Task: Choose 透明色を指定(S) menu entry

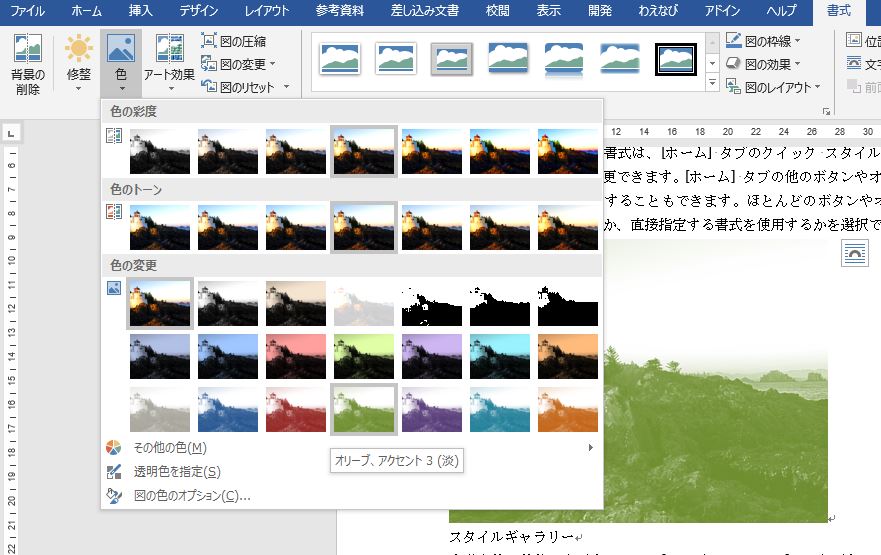Action: click(352, 472)
